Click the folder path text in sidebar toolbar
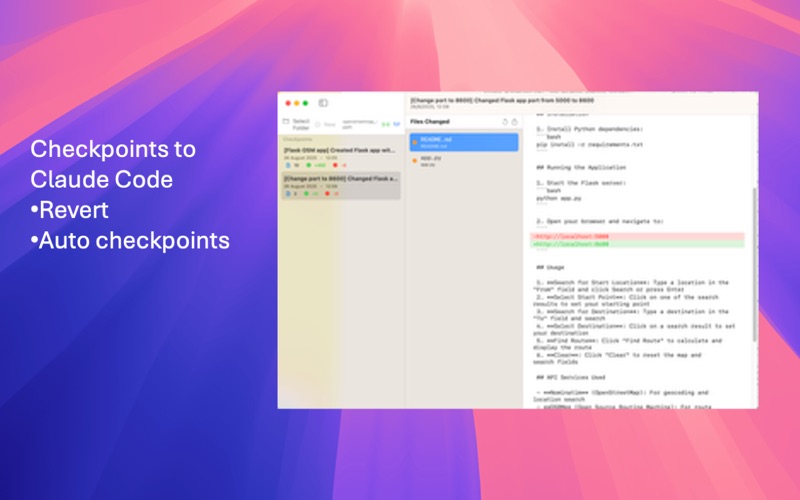Viewport: 800px width, 500px height. [360, 124]
